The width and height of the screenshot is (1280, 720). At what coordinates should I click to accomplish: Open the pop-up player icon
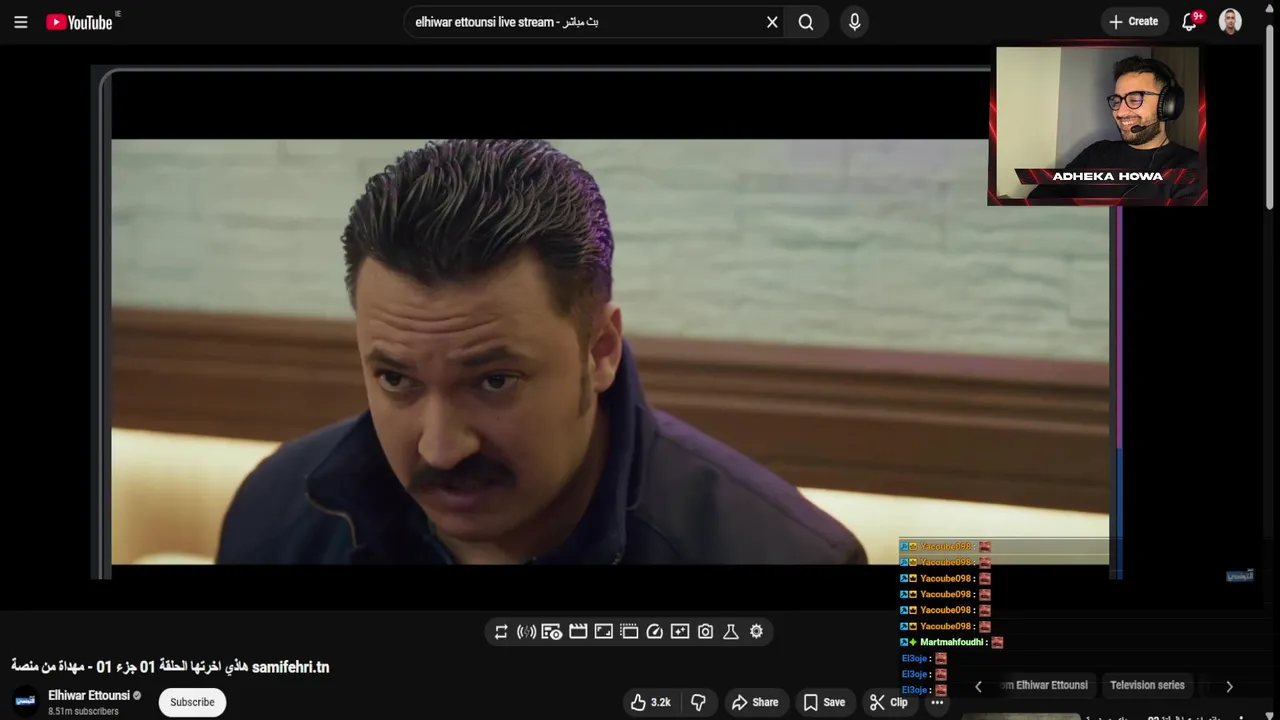[629, 632]
